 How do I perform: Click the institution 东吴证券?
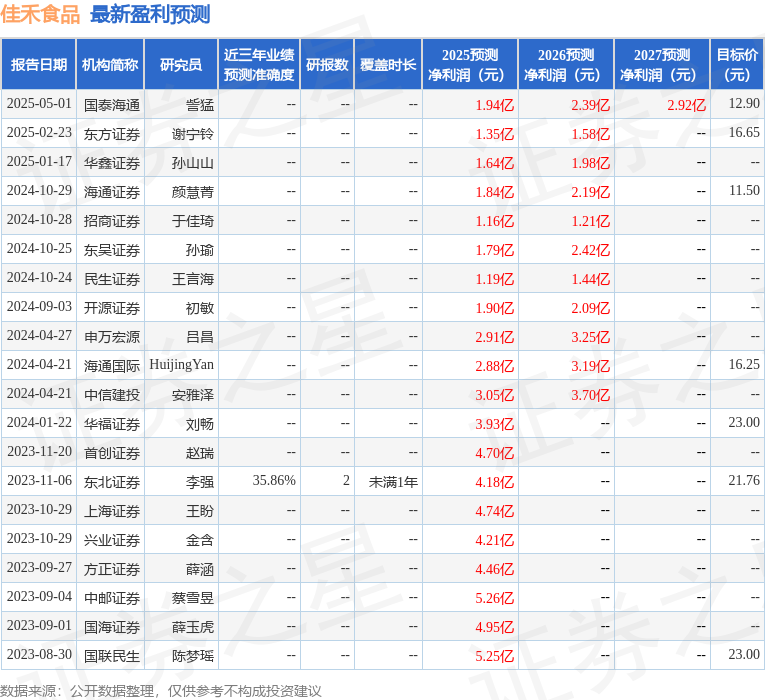coord(112,250)
